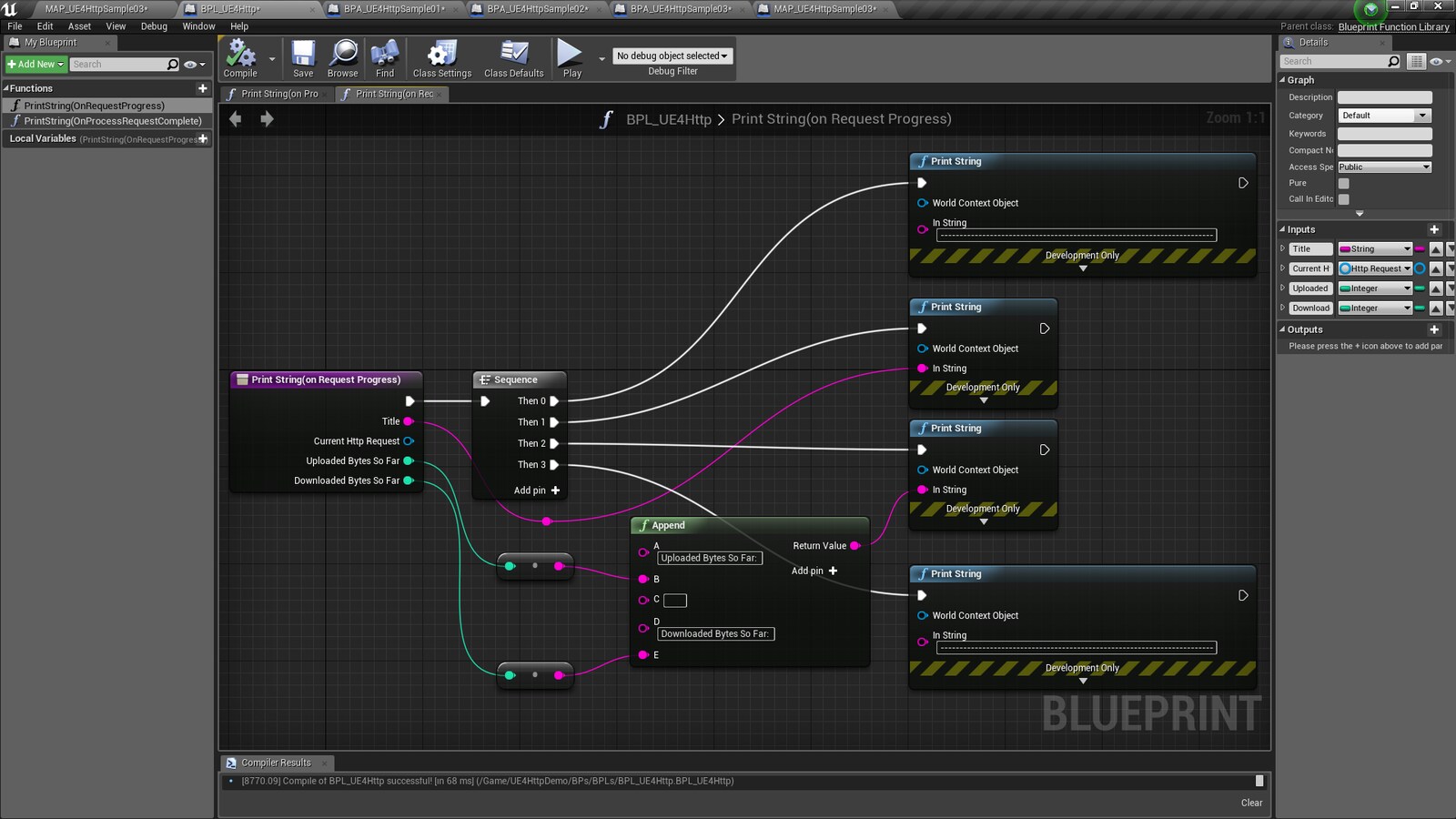Toggle the Call In Editor checkbox
Screen dimensions: 1456x819
(1343, 198)
